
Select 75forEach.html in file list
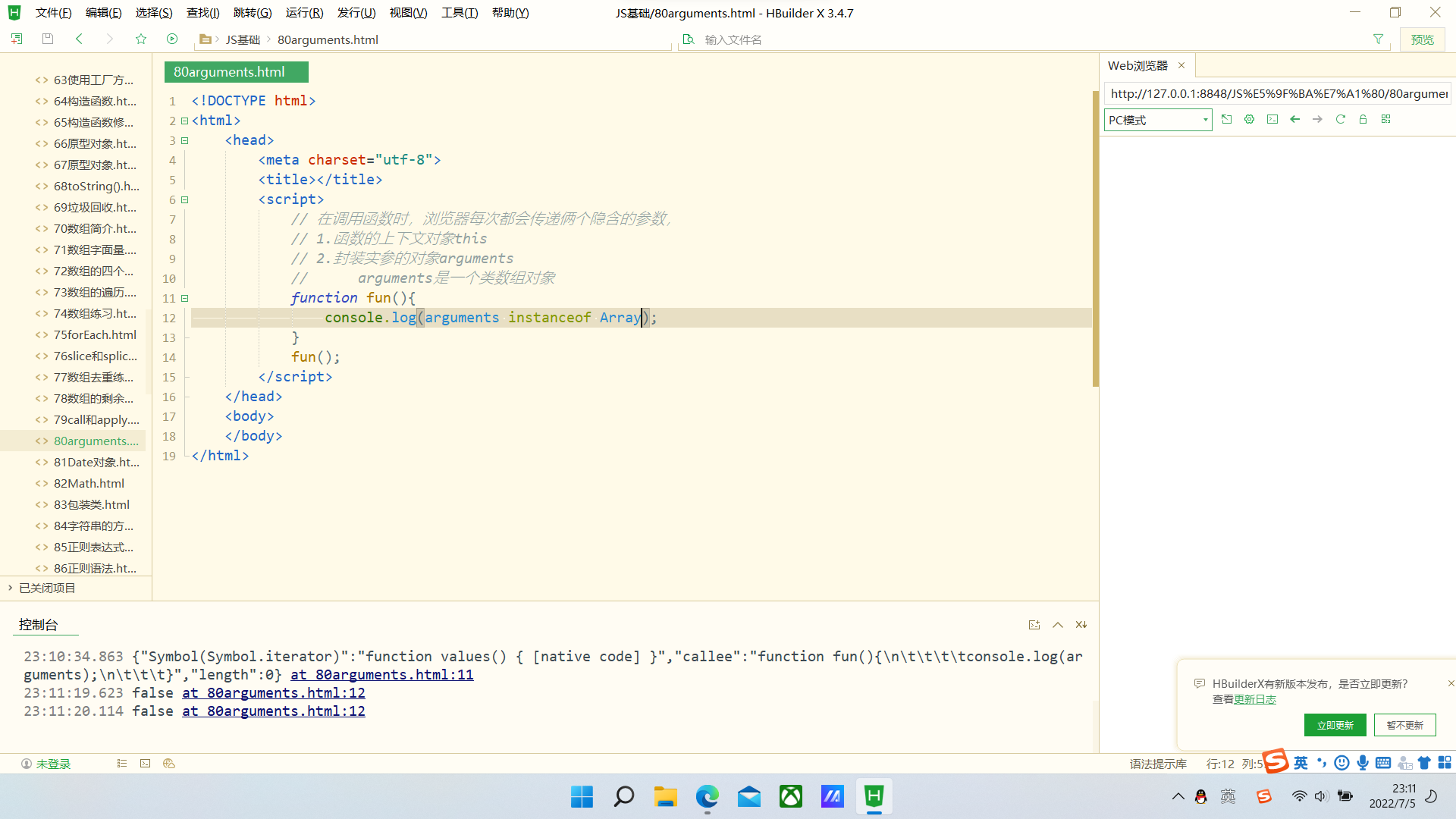95,334
